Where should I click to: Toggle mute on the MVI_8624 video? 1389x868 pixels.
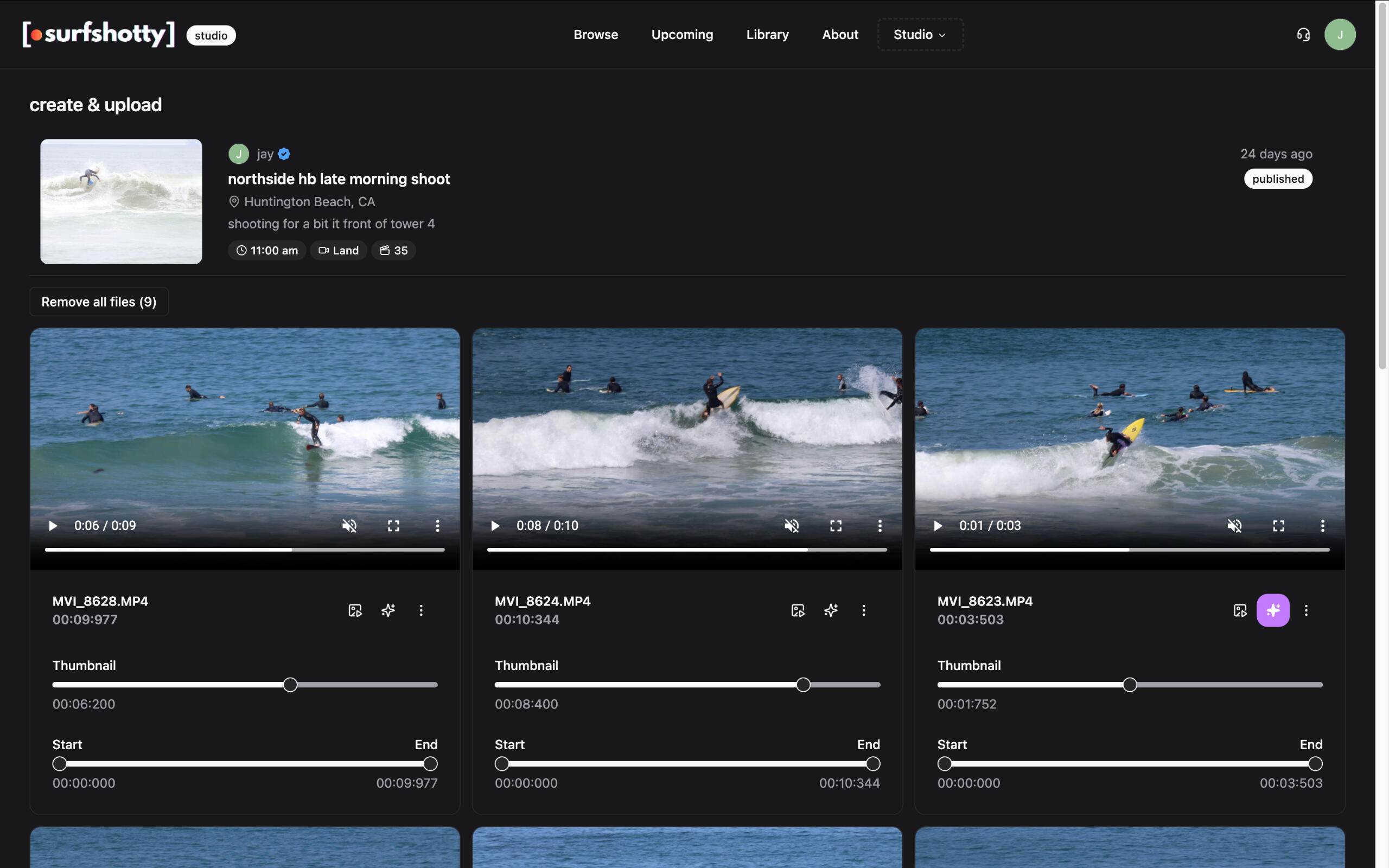(792, 526)
